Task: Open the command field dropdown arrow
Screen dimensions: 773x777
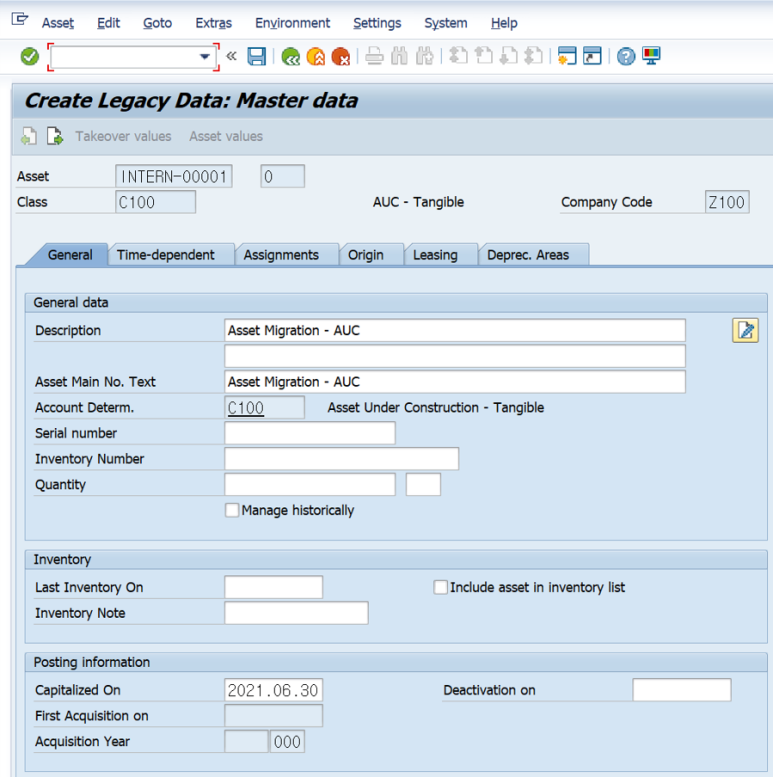Action: coord(204,56)
